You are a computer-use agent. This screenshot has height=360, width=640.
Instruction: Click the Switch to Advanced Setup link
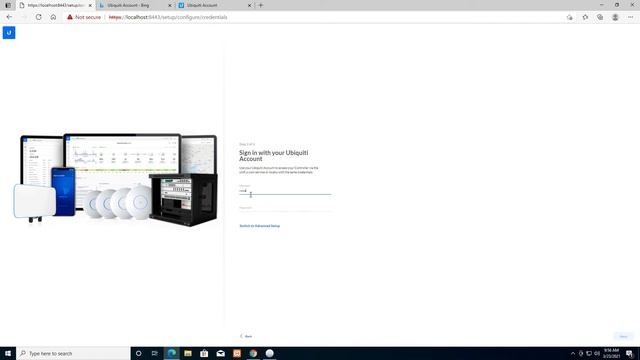pyautogui.click(x=260, y=226)
